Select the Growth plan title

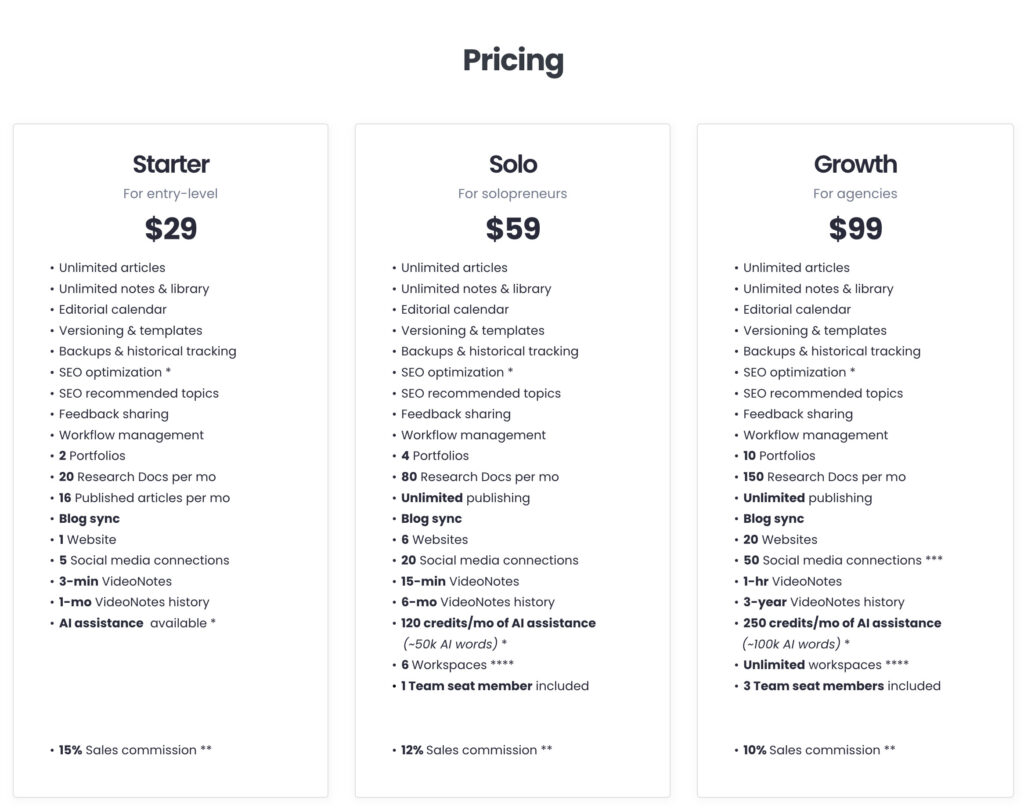855,164
